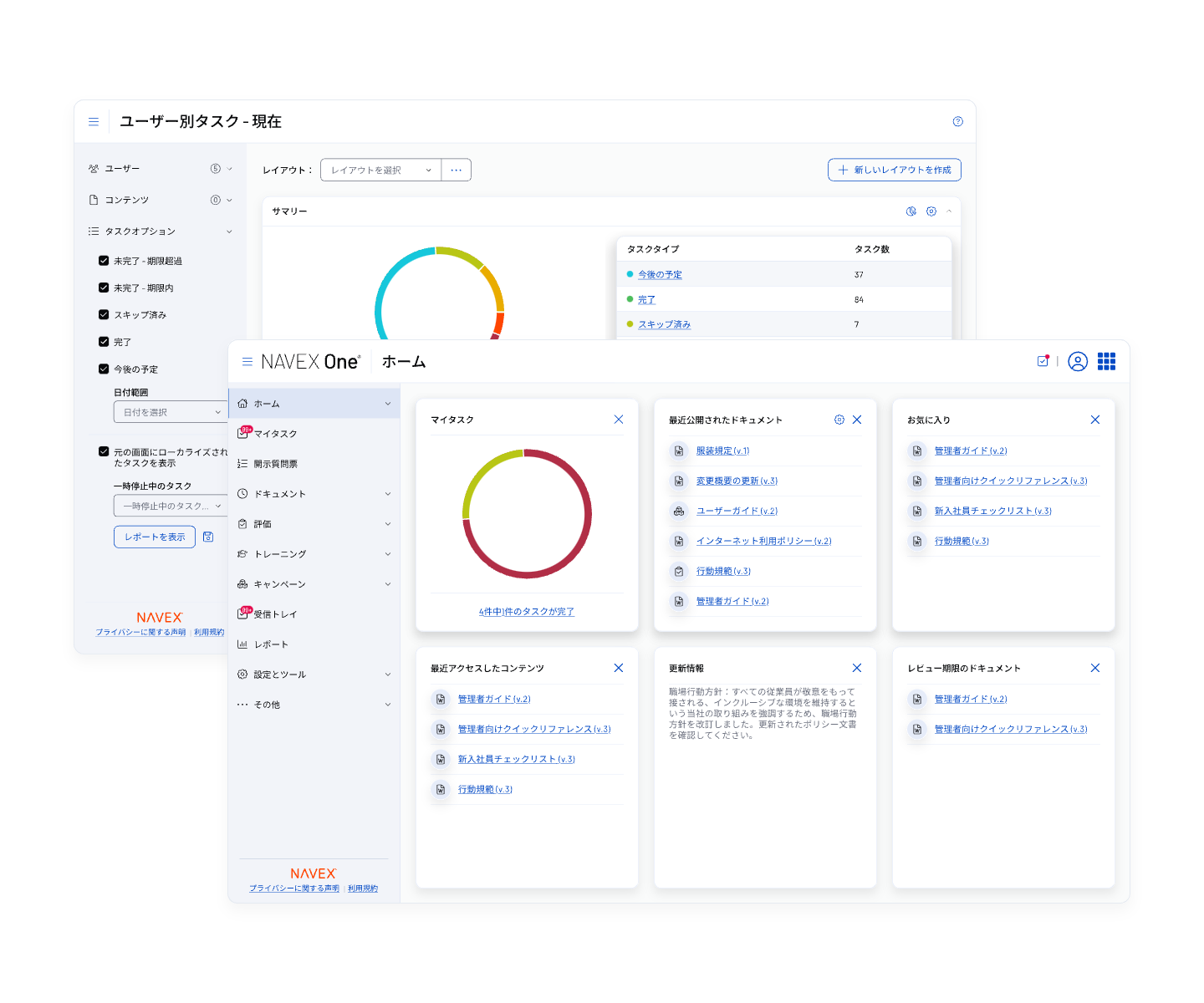The width and height of the screenshot is (1204, 1003).
Task: Click the task notification icon in header
Action: tap(1043, 361)
